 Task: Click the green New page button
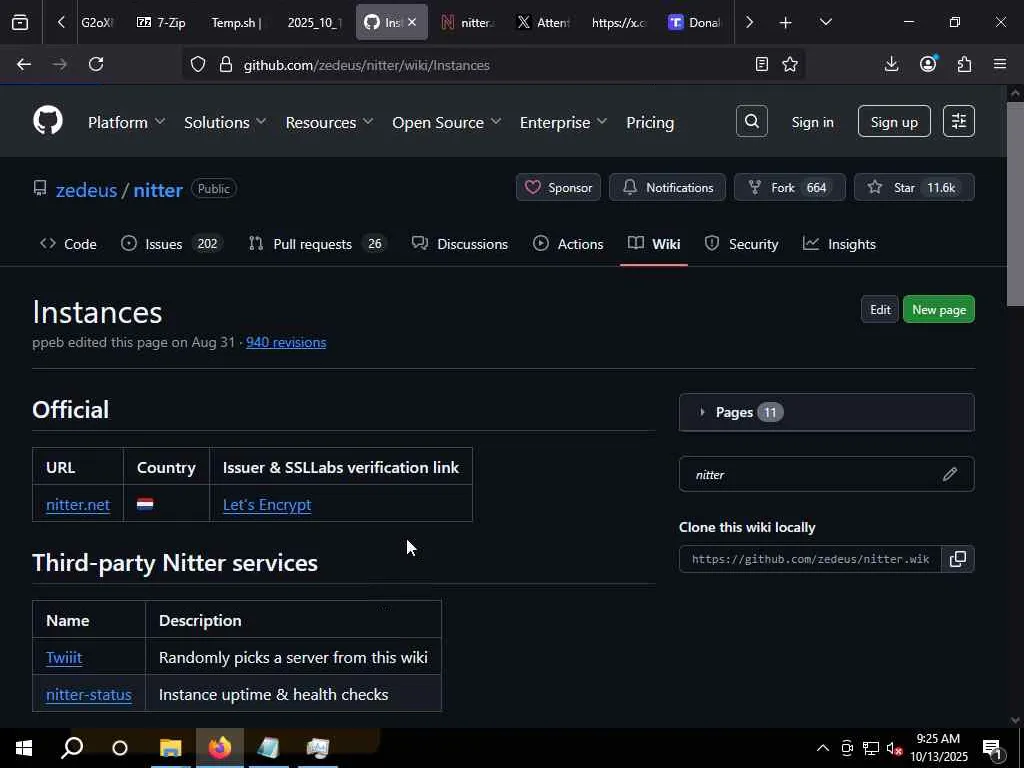click(938, 310)
